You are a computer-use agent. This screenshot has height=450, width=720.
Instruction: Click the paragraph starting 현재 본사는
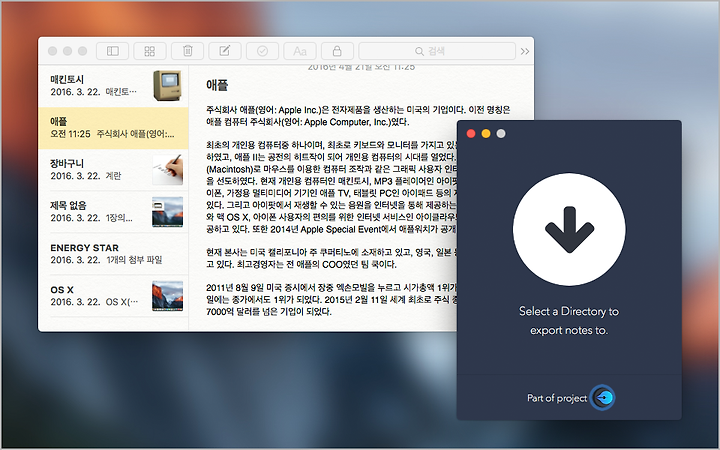(x=332, y=258)
